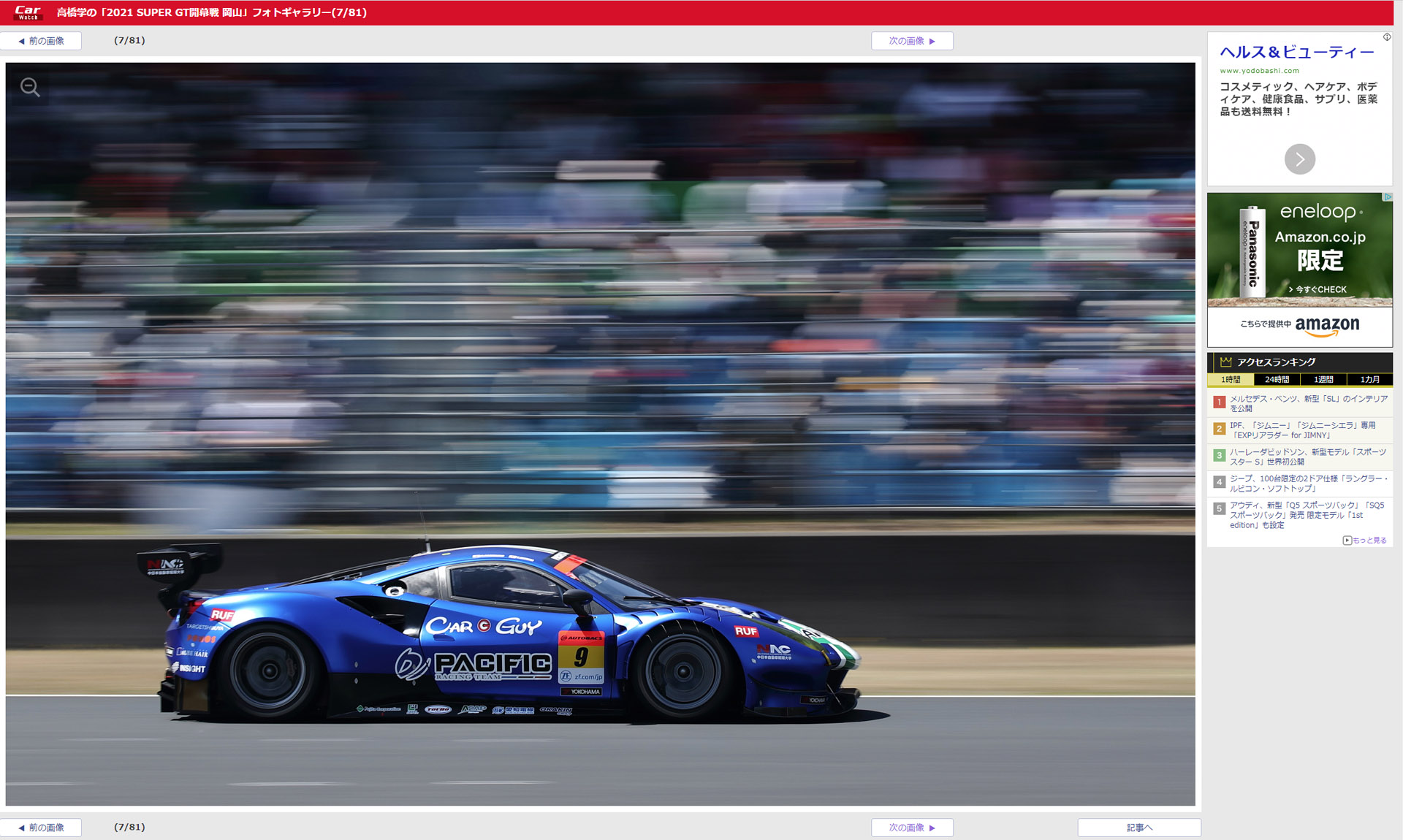Go to previous image using top 前の画像 button

[x=42, y=41]
